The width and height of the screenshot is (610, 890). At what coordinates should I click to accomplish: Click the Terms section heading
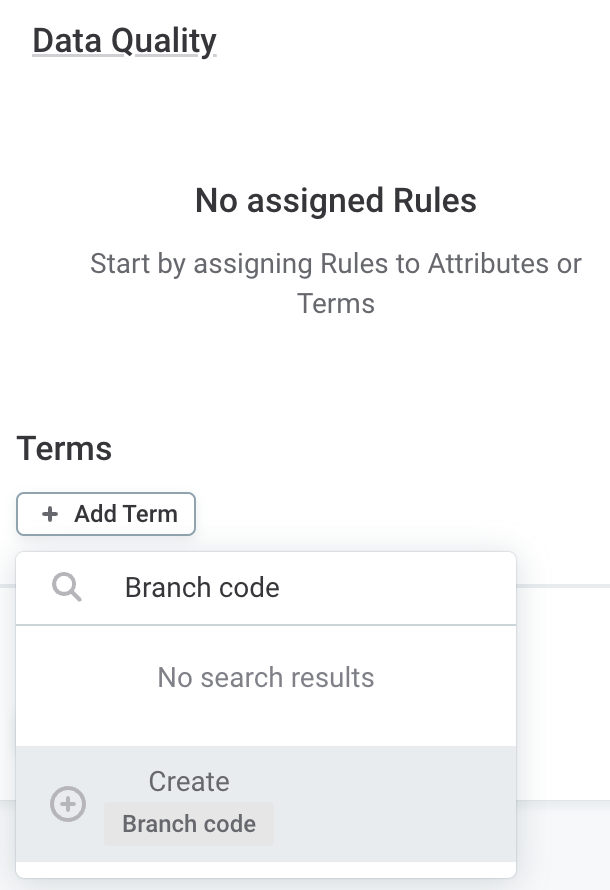[x=64, y=449]
